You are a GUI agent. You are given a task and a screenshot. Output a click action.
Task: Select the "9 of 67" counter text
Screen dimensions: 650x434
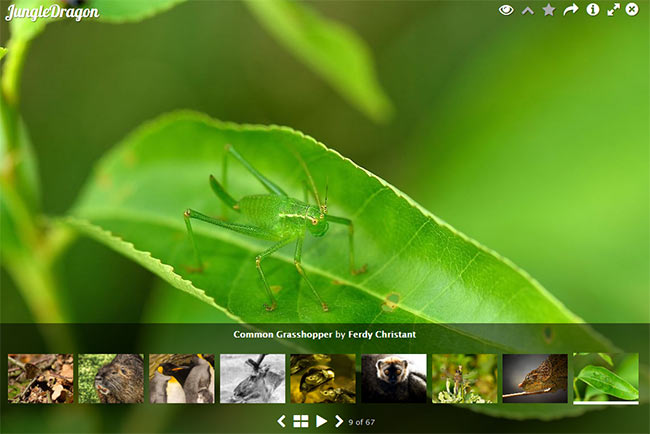361,422
